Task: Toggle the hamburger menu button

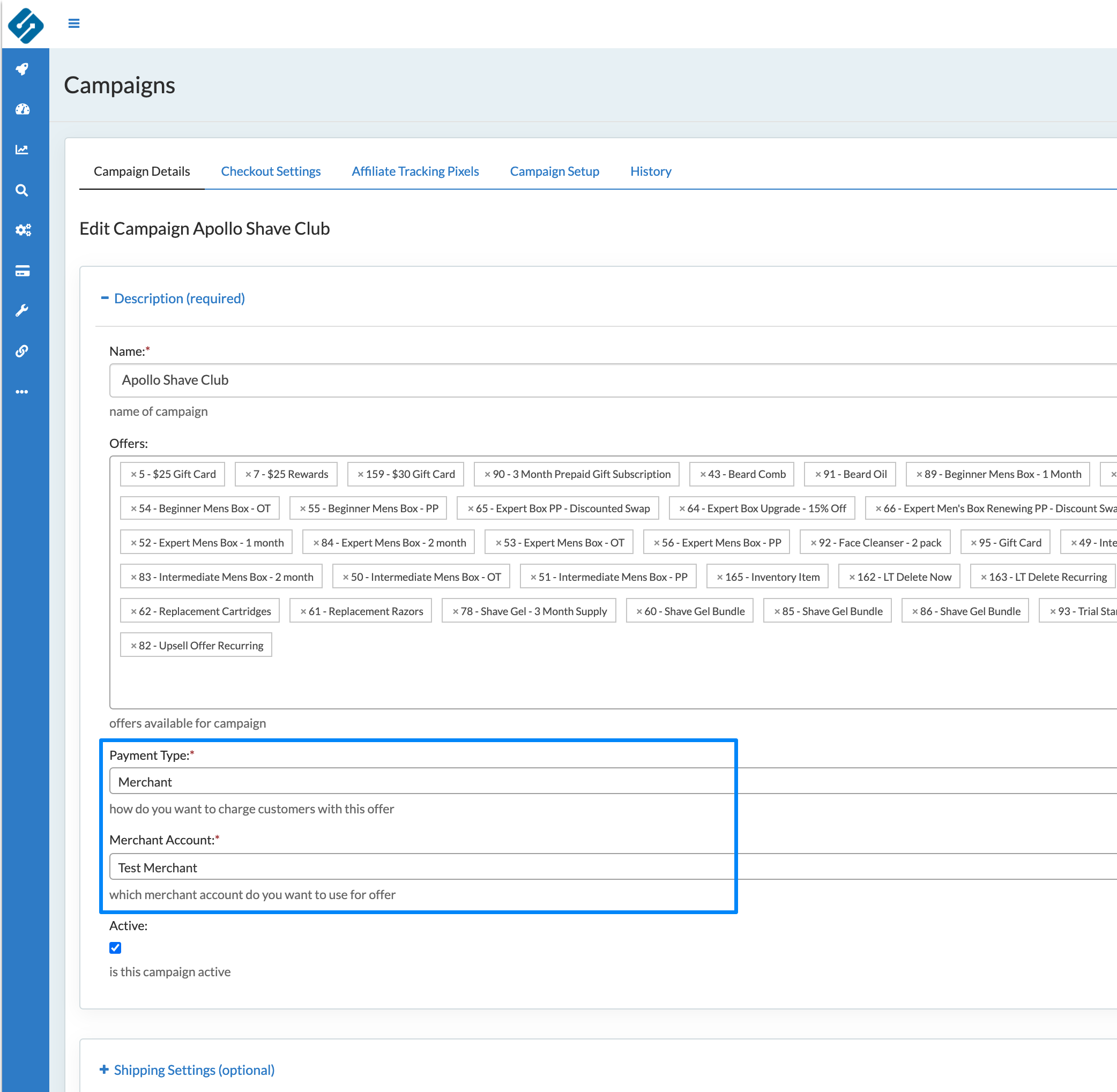Action: click(73, 24)
